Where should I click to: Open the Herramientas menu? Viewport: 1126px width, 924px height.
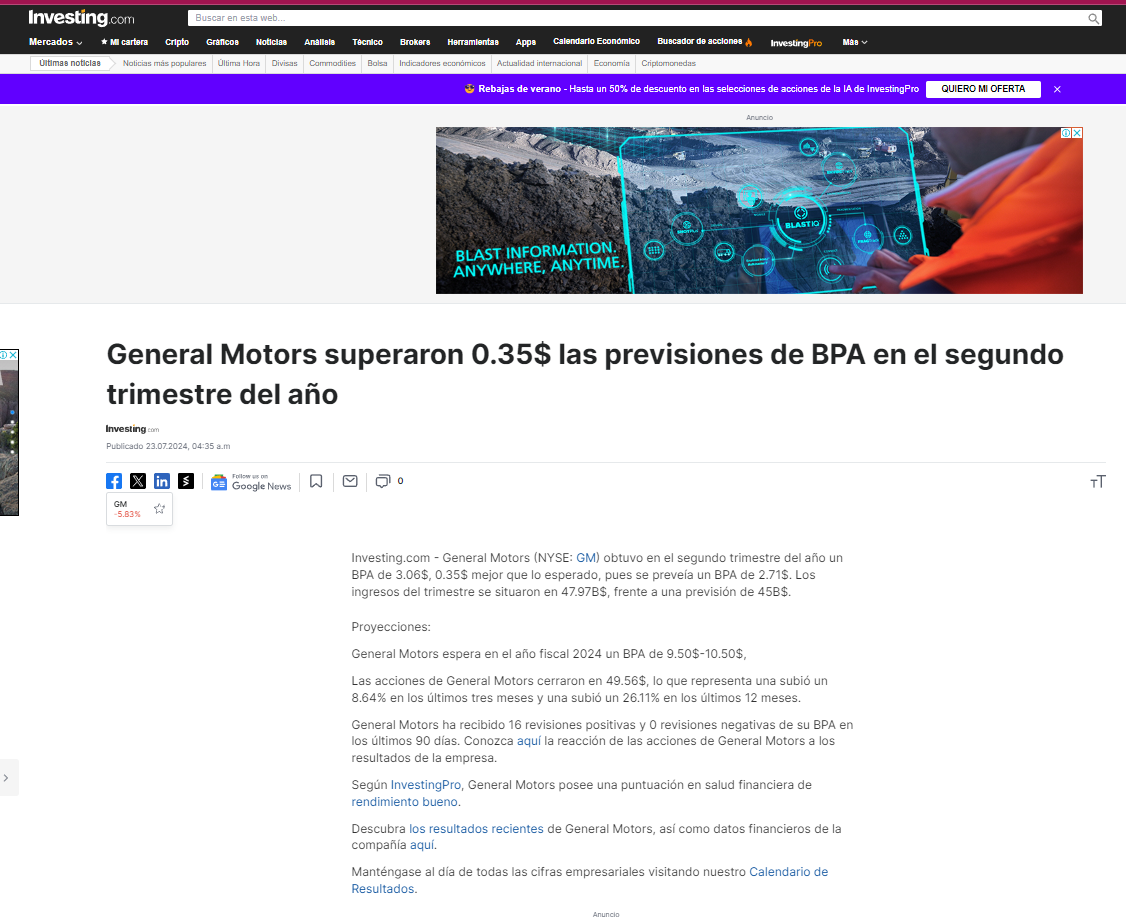coord(473,42)
